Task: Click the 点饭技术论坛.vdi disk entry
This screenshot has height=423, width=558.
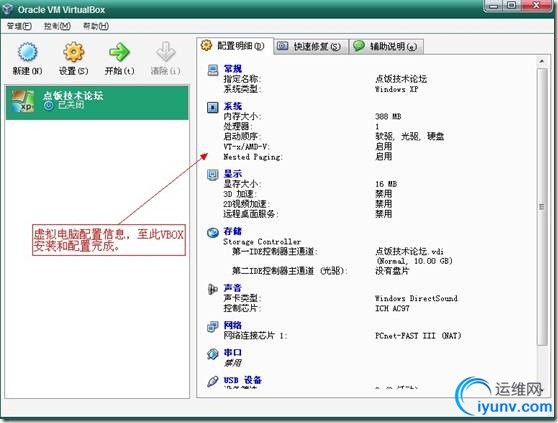Action: tap(410, 251)
